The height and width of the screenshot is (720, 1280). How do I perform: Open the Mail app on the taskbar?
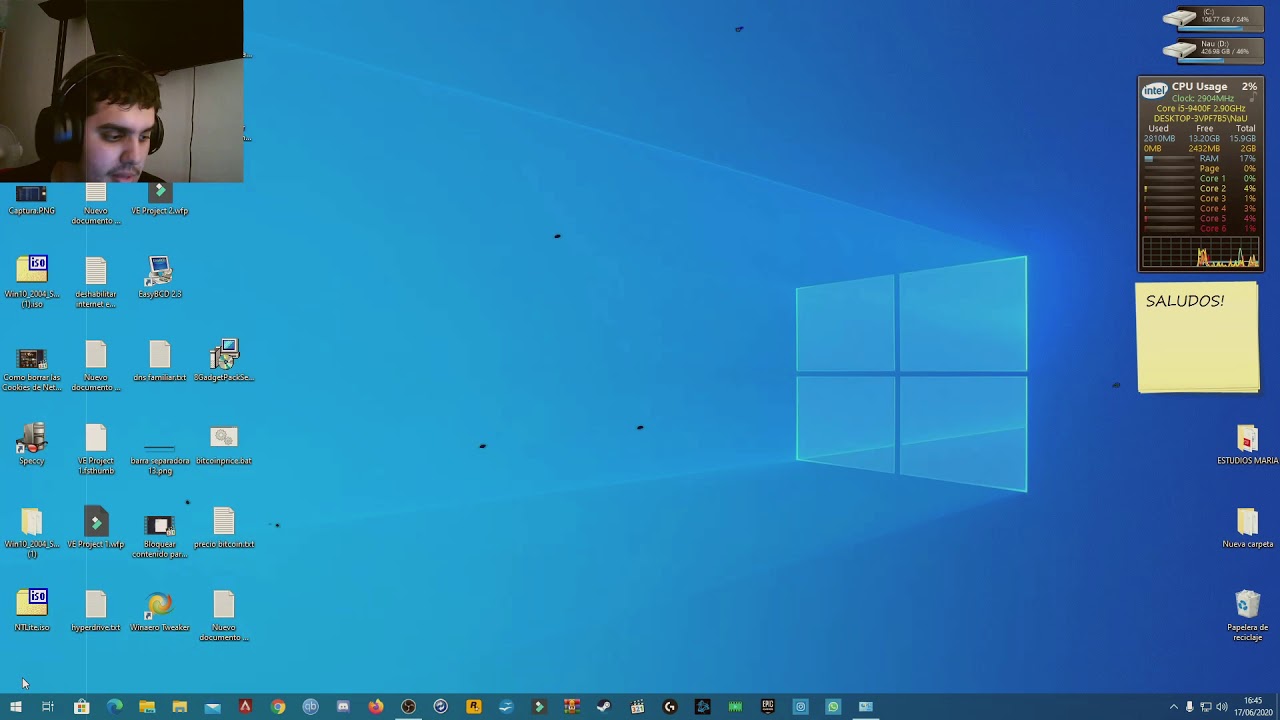point(212,707)
